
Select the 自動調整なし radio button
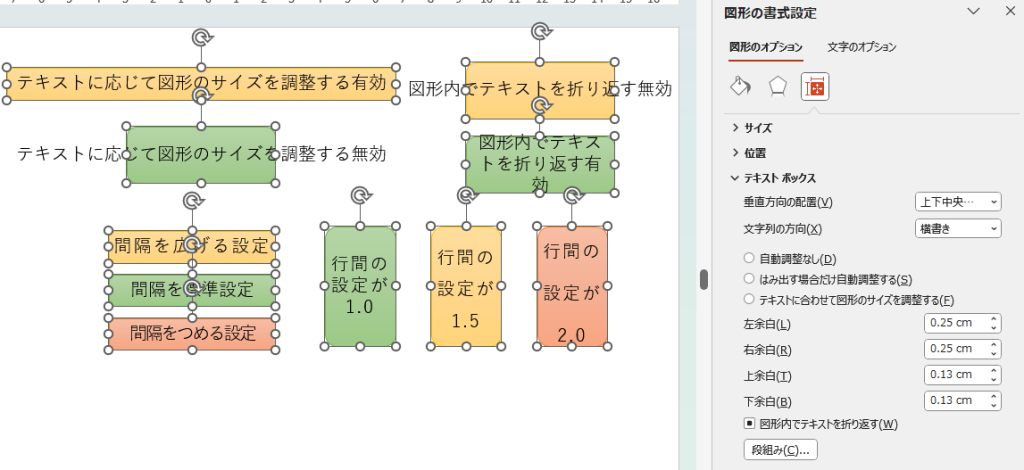pos(748,259)
